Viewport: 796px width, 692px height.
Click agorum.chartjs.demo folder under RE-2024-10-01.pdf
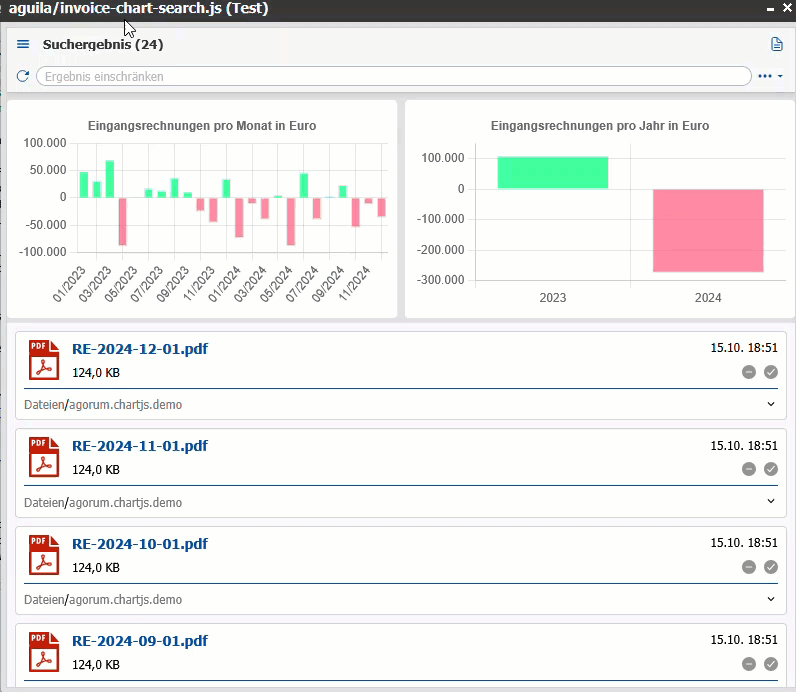coord(126,600)
